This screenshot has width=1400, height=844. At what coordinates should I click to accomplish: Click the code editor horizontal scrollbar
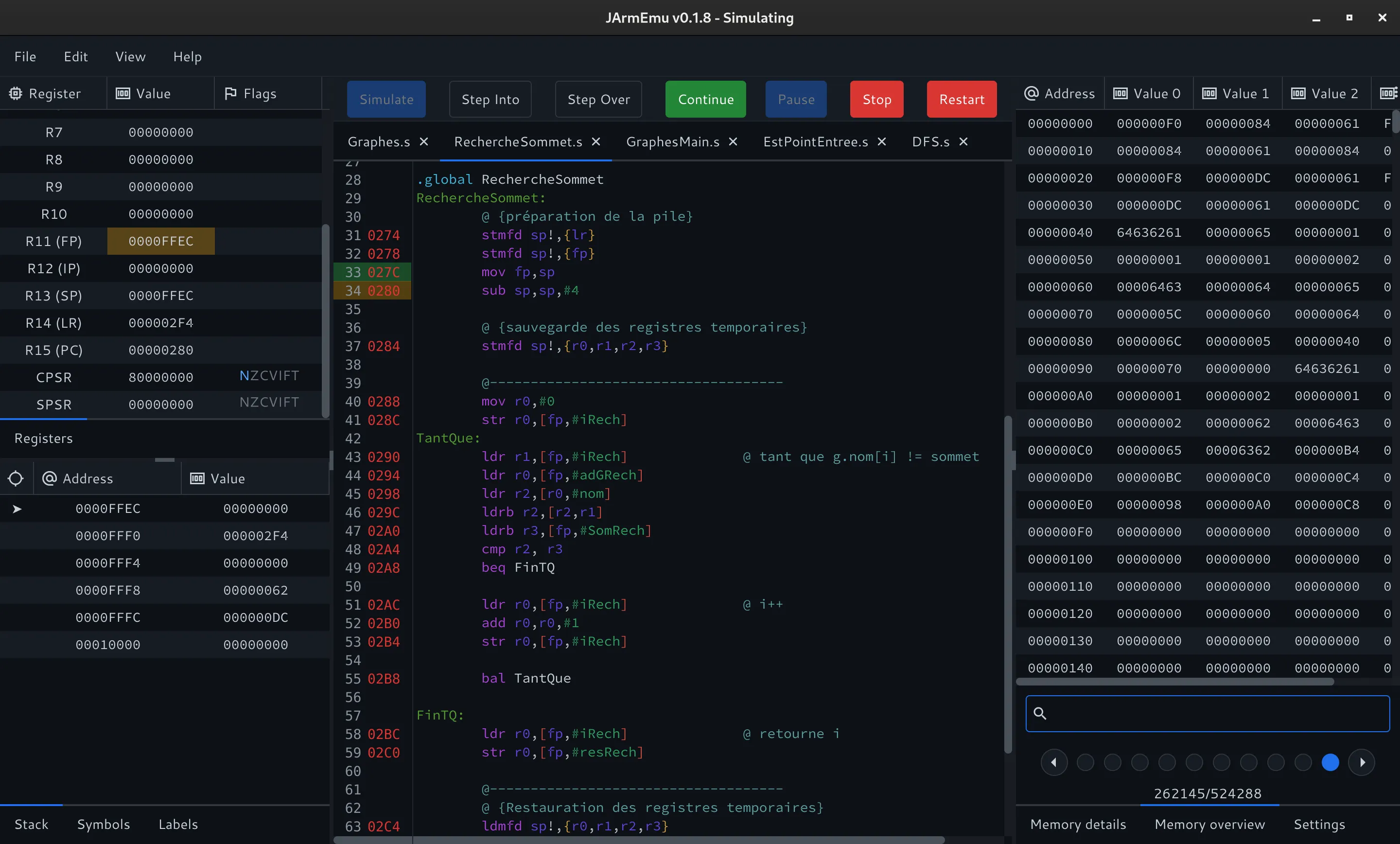[x=639, y=840]
